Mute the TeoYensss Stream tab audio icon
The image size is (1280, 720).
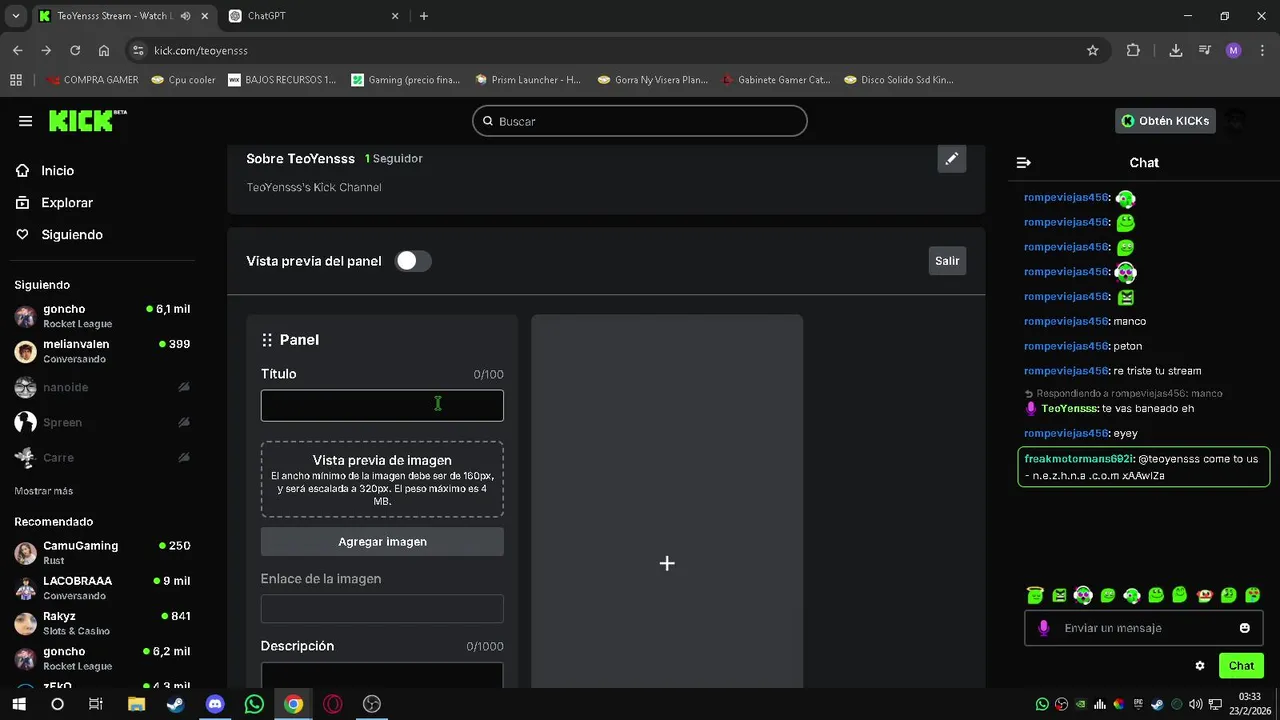pyautogui.click(x=185, y=16)
